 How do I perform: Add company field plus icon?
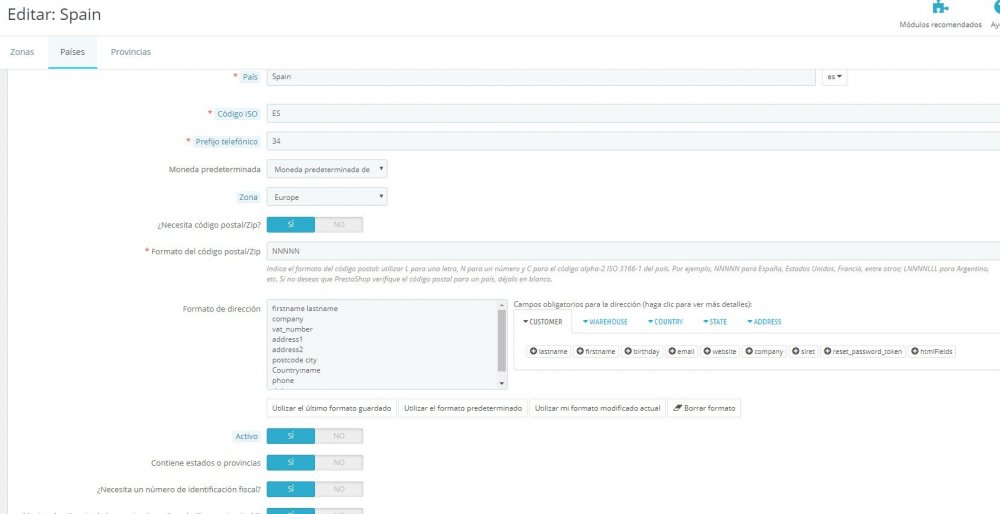[x=749, y=351]
